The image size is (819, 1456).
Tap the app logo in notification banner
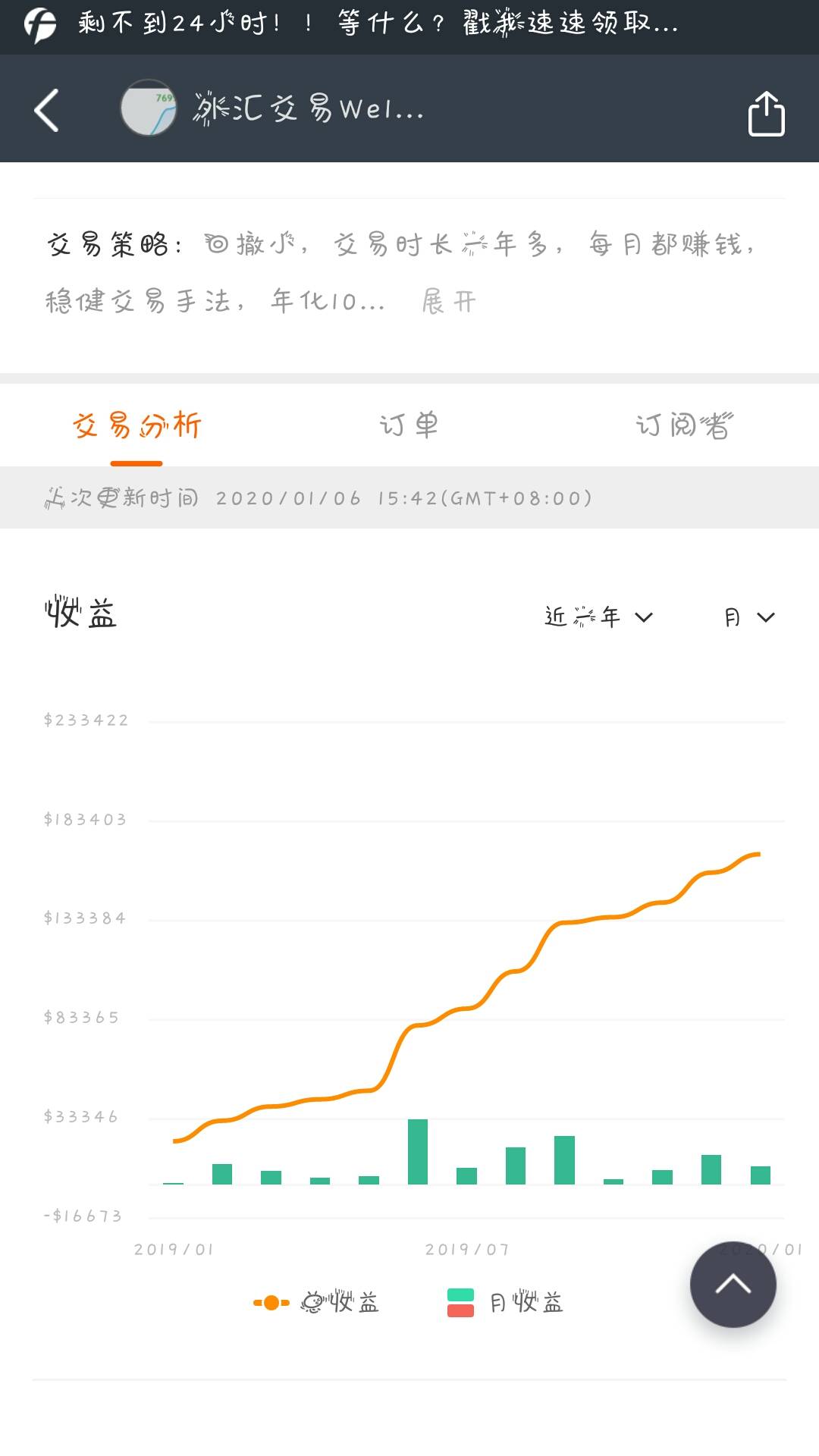click(39, 24)
